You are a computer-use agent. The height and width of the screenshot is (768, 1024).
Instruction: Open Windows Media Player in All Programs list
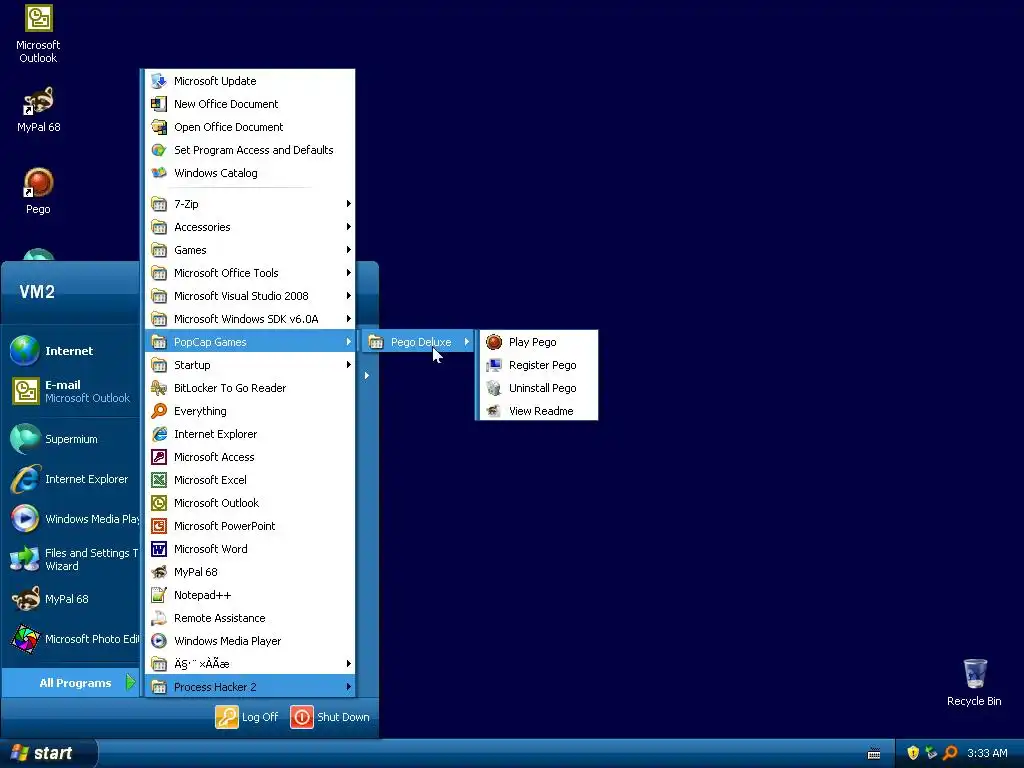point(250,641)
